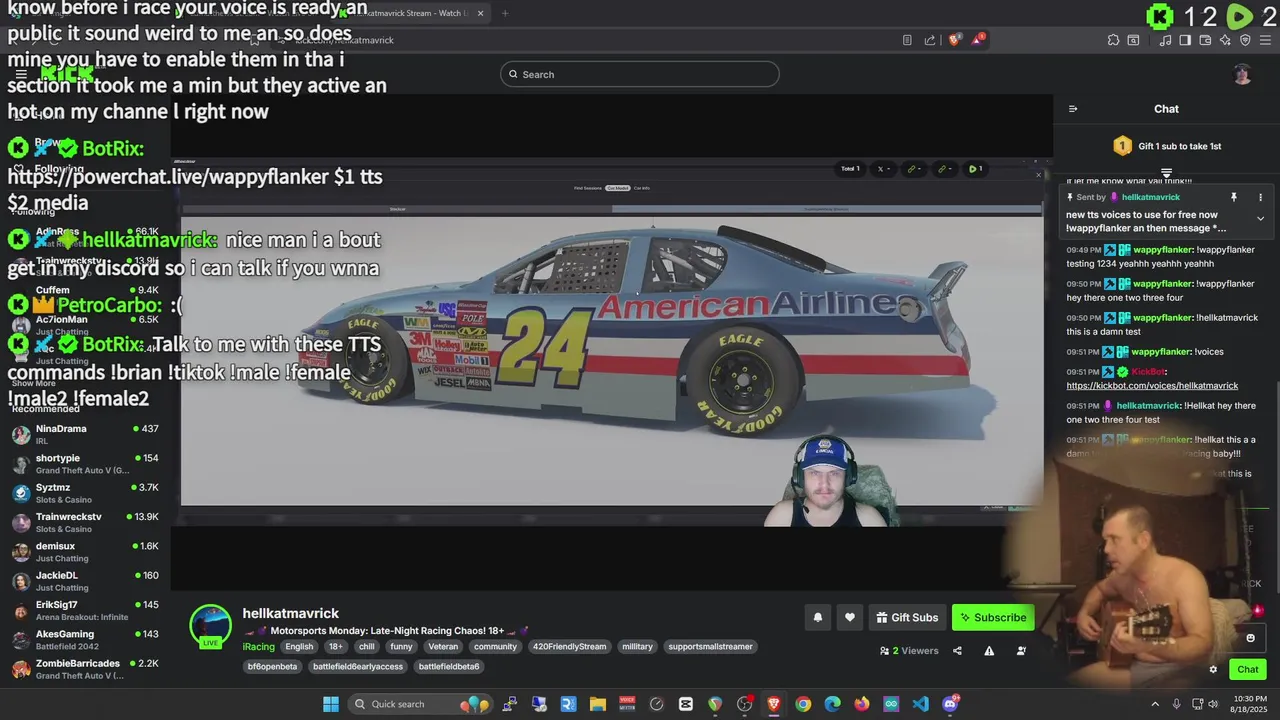Open Discord from the taskbar

(950, 704)
